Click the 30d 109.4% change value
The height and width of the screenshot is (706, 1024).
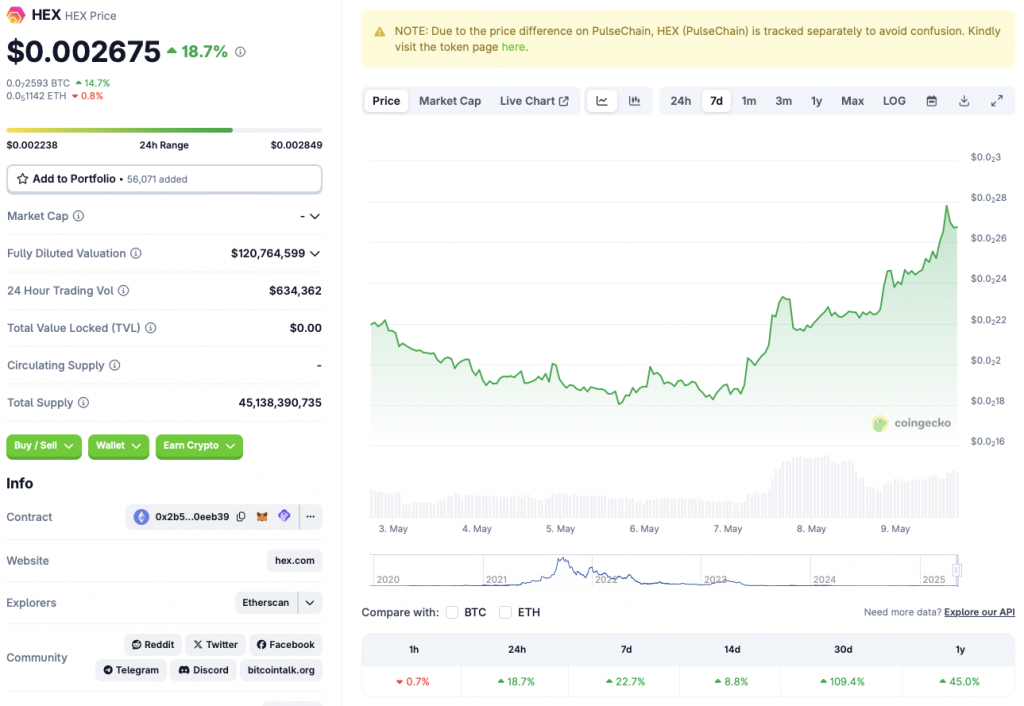(842, 681)
